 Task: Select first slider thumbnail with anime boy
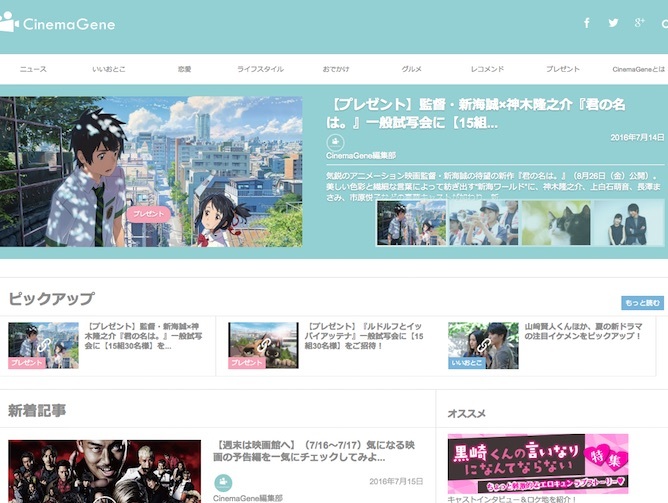coord(412,223)
